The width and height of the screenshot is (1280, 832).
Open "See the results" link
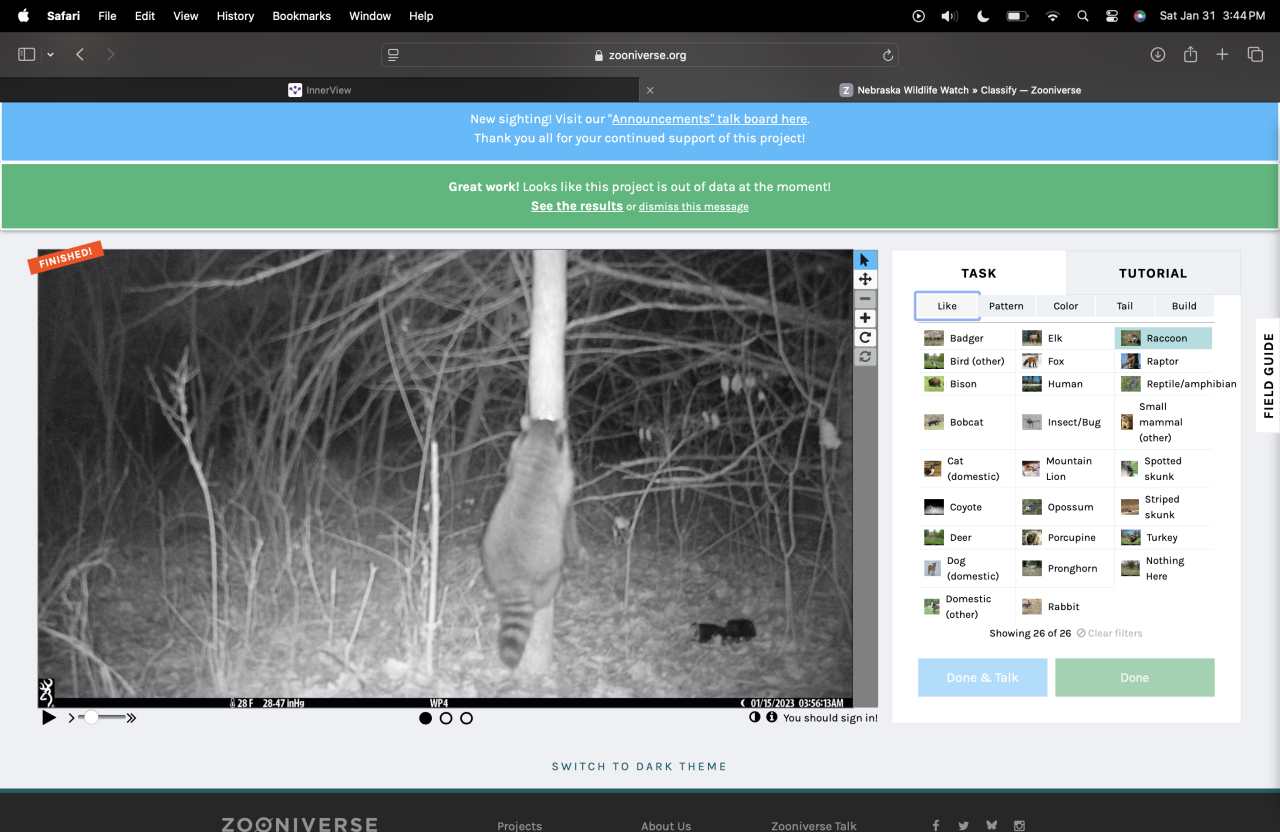576,206
